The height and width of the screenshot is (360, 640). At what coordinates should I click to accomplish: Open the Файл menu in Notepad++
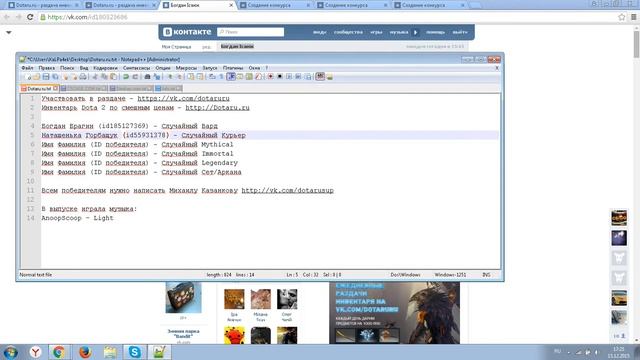click(x=27, y=68)
